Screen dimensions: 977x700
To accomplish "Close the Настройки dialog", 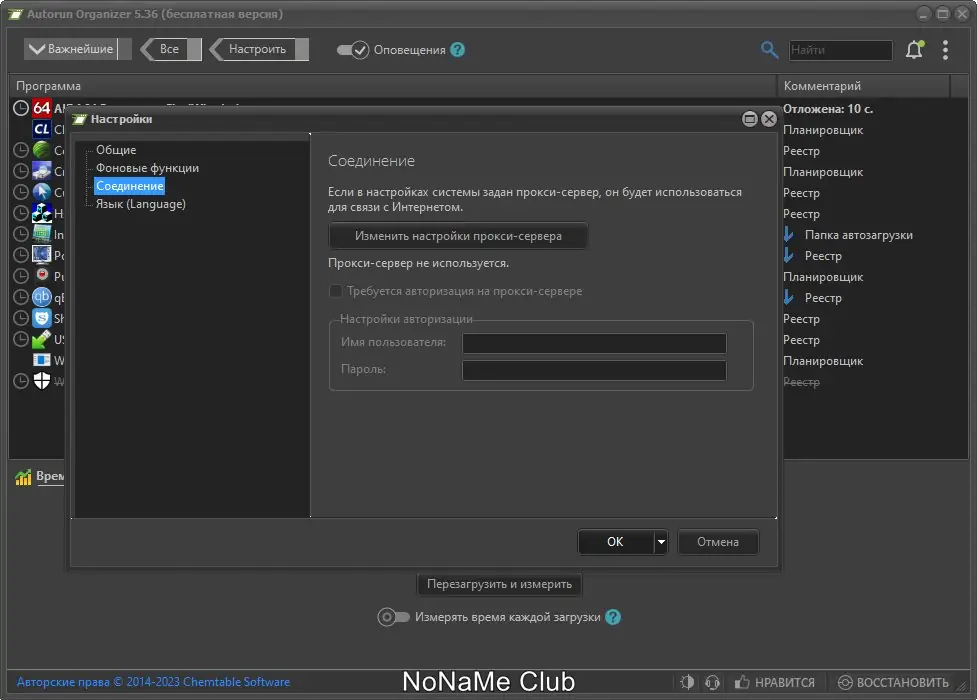I will point(769,119).
